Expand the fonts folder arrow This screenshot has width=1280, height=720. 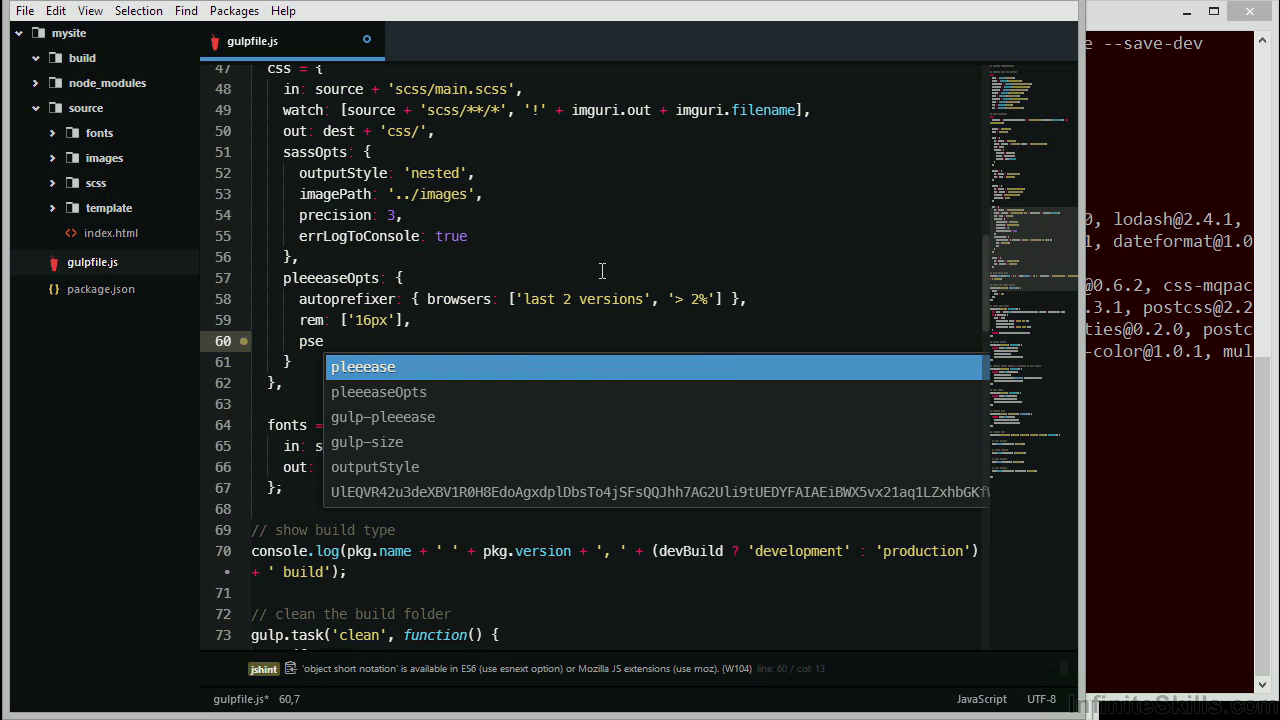click(53, 133)
